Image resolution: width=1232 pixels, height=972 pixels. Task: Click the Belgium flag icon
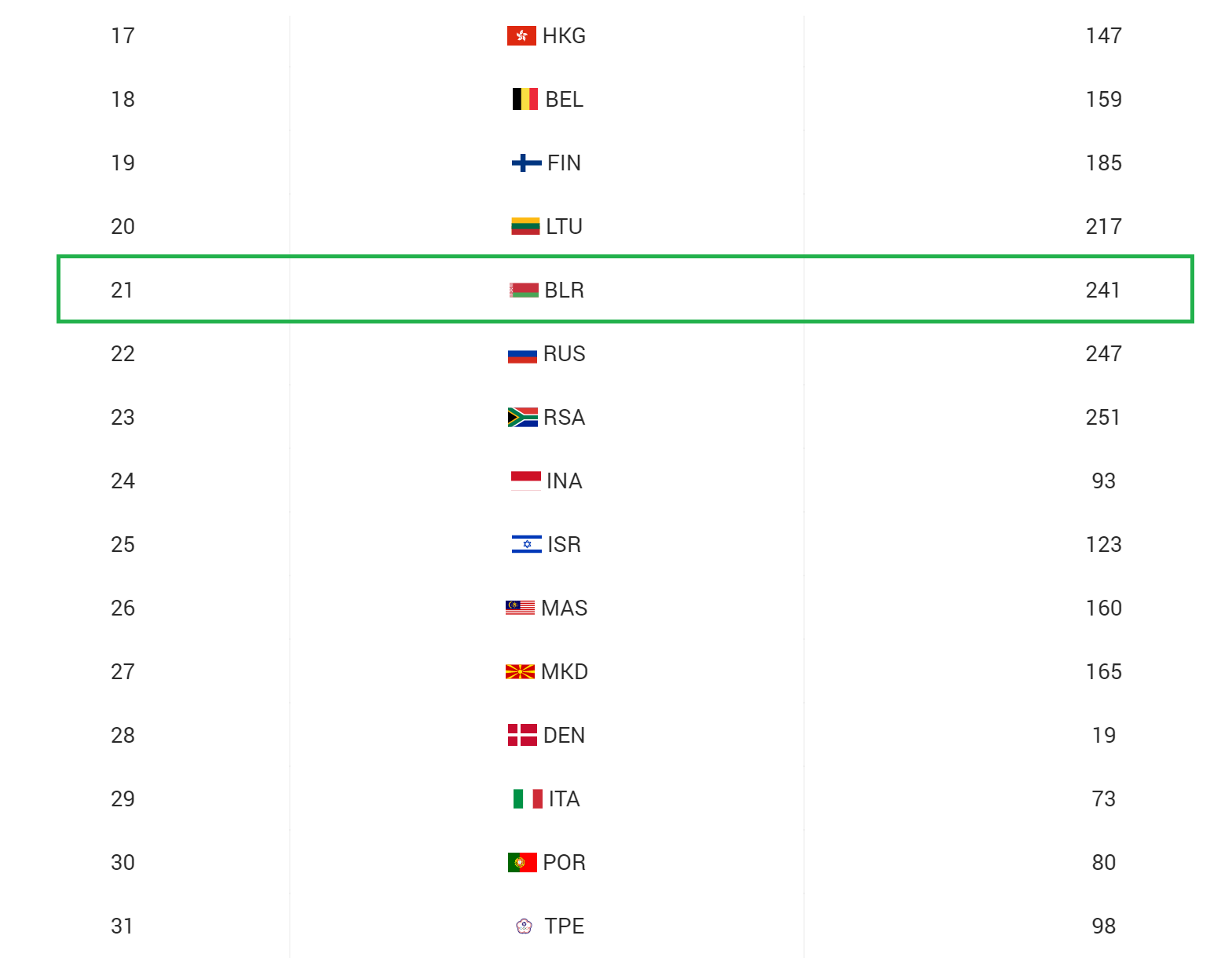pyautogui.click(x=525, y=100)
